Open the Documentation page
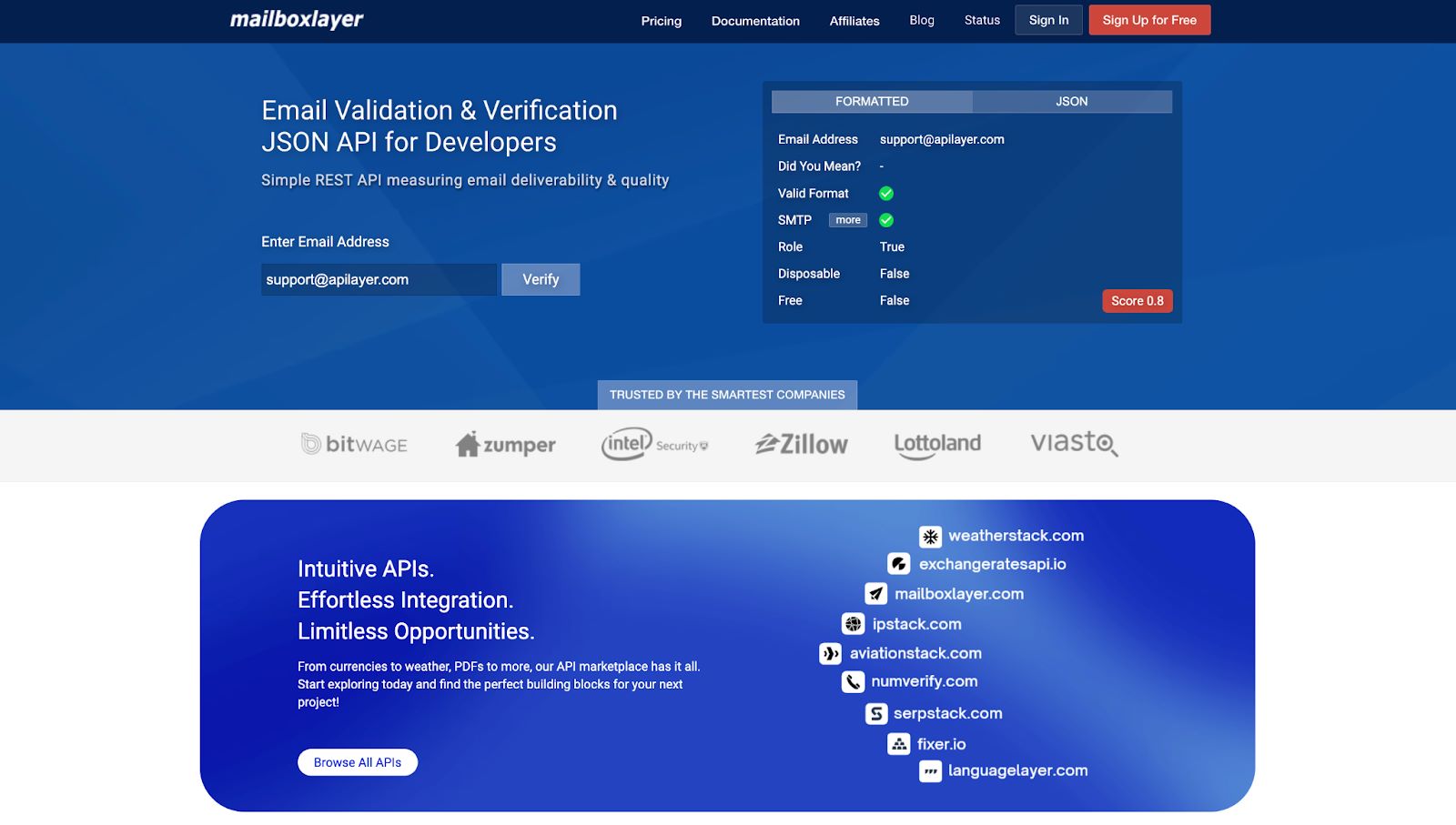 [x=755, y=21]
